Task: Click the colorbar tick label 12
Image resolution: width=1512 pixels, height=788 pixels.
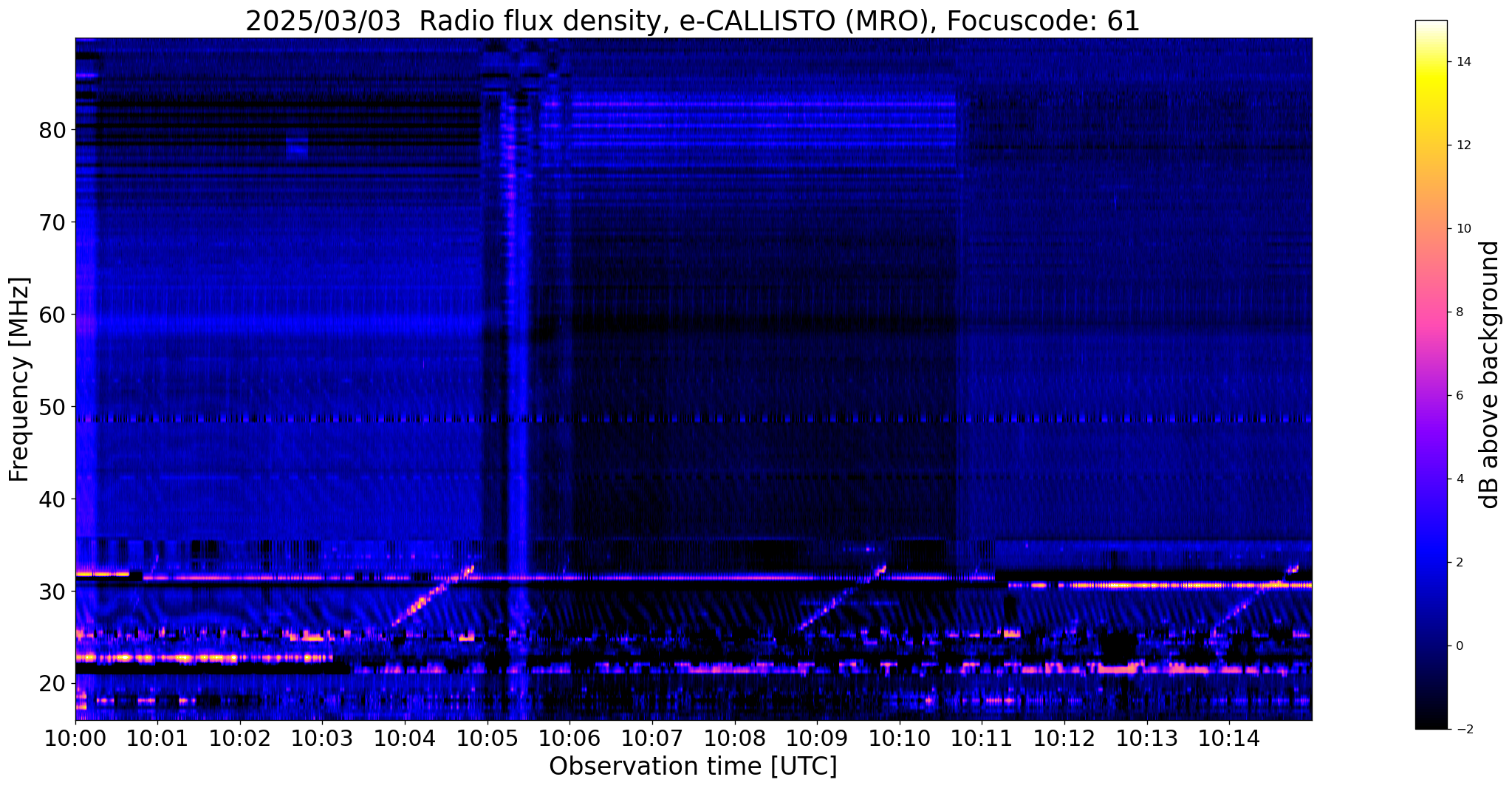Action: coord(1463,145)
